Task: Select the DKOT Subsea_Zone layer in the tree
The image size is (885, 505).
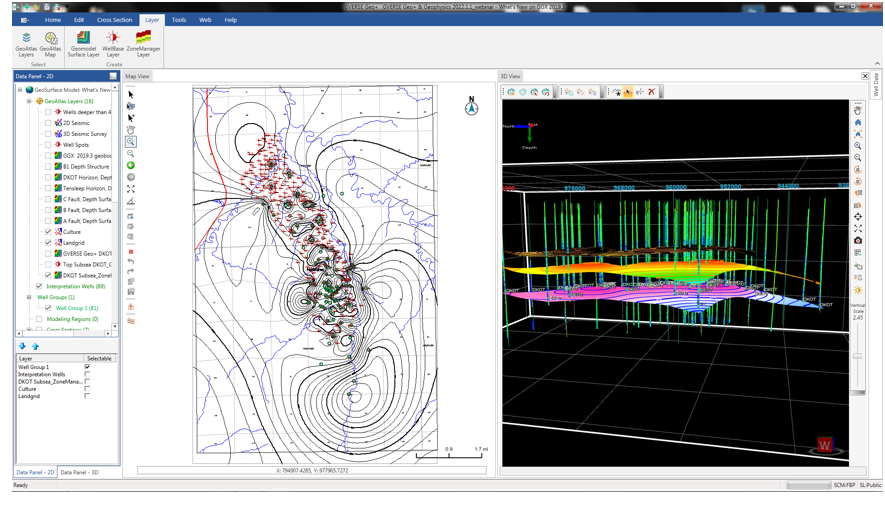Action: pyautogui.click(x=87, y=275)
